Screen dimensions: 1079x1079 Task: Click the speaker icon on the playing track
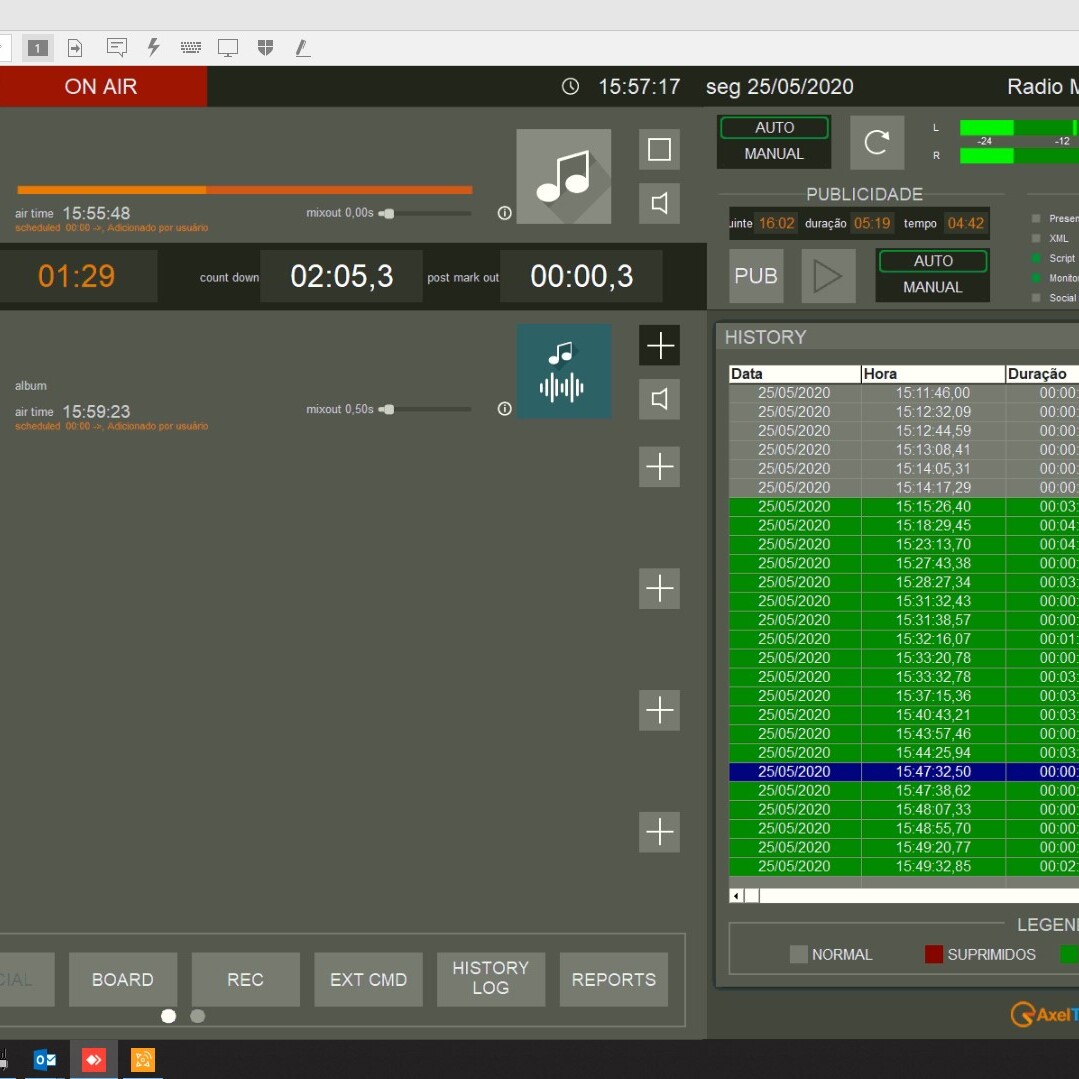(x=659, y=204)
